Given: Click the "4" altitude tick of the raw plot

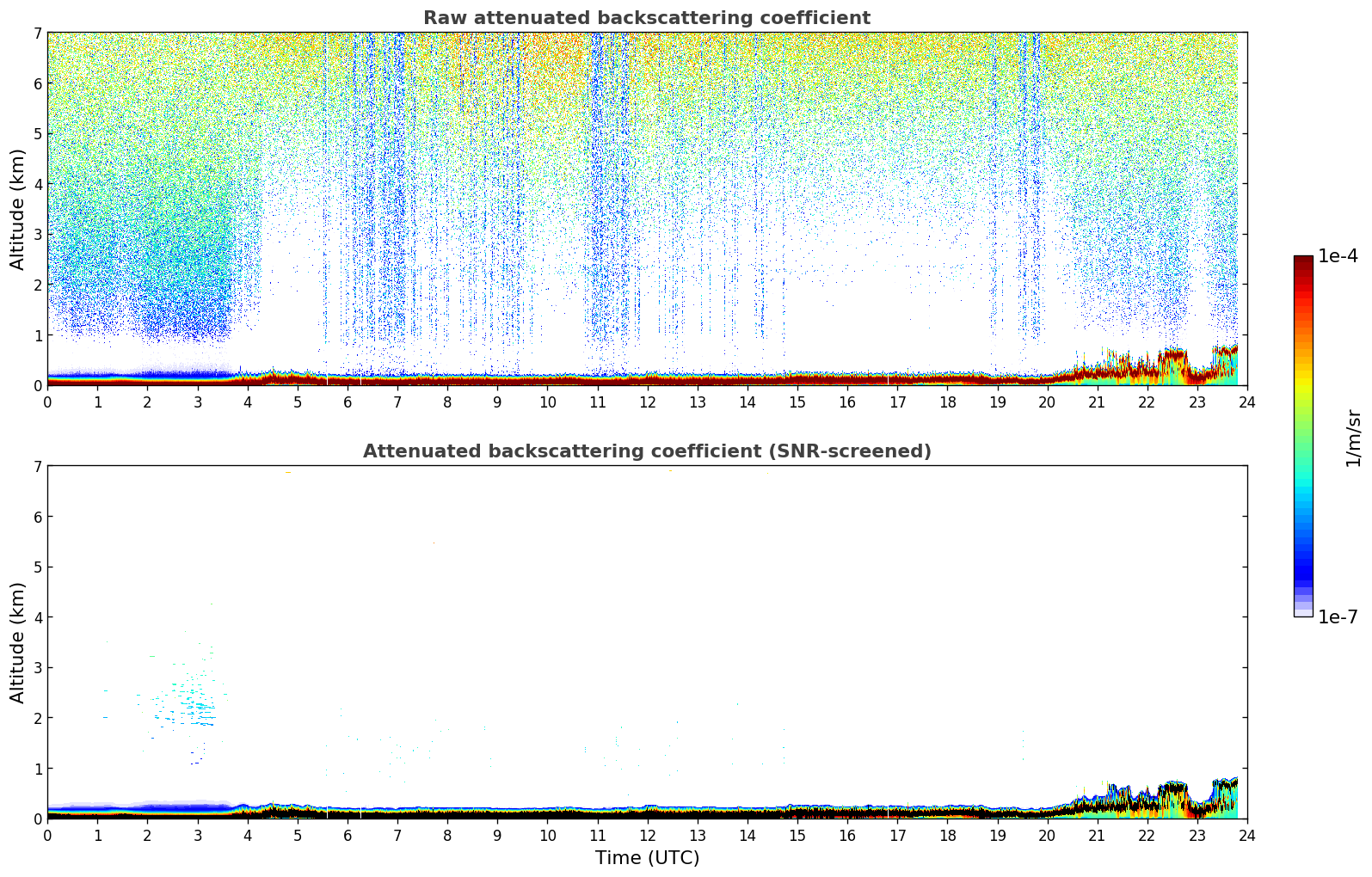Looking at the screenshot, I should tap(37, 184).
